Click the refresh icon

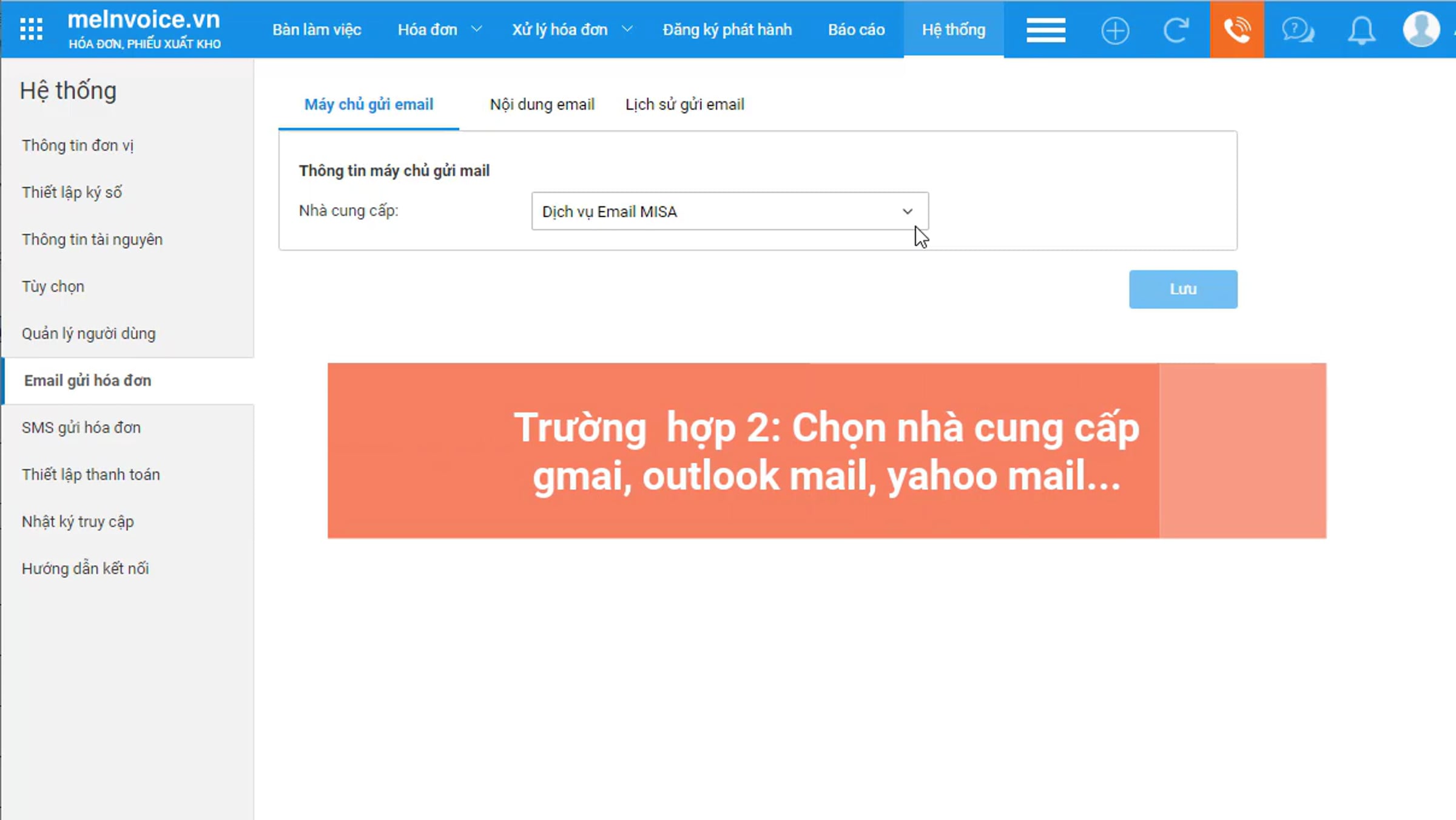pyautogui.click(x=1176, y=30)
